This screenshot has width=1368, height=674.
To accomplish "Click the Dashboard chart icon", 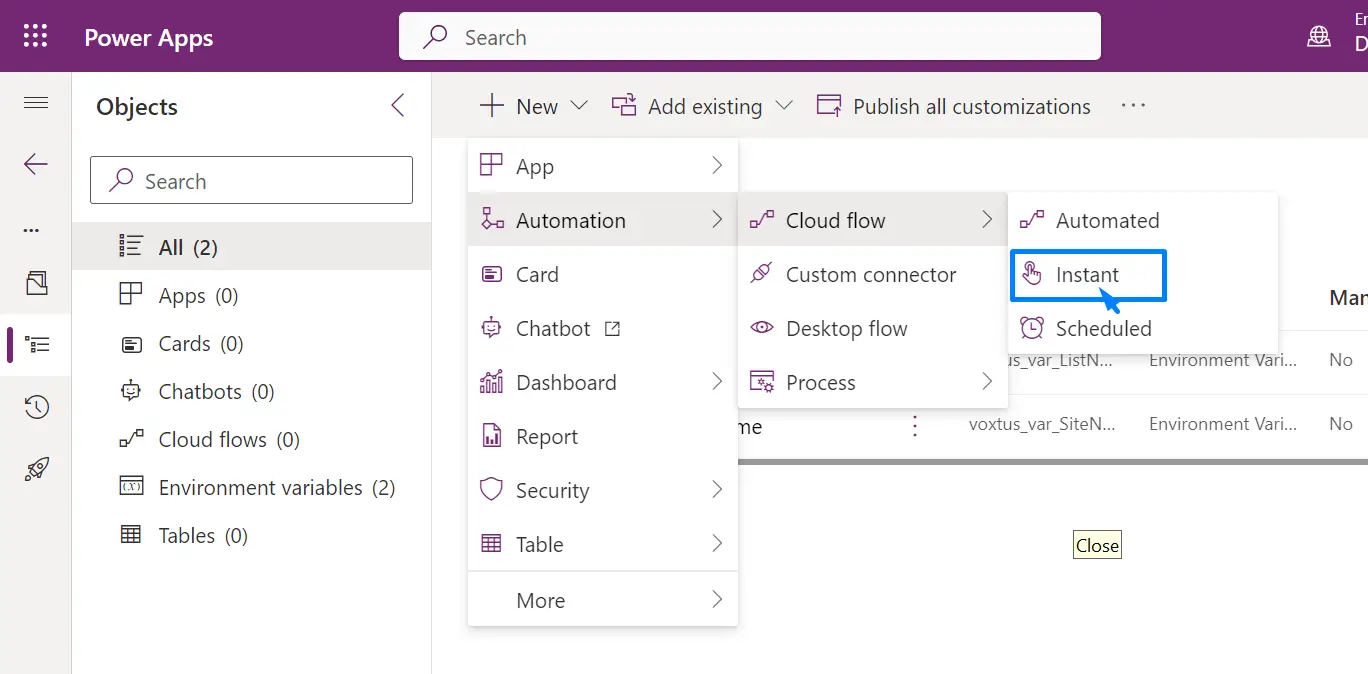I will (x=491, y=381).
